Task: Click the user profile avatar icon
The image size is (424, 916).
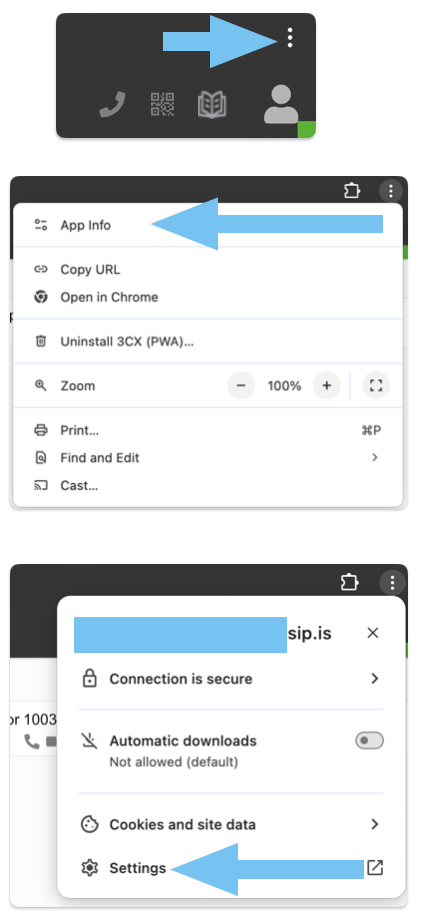Action: click(x=281, y=105)
